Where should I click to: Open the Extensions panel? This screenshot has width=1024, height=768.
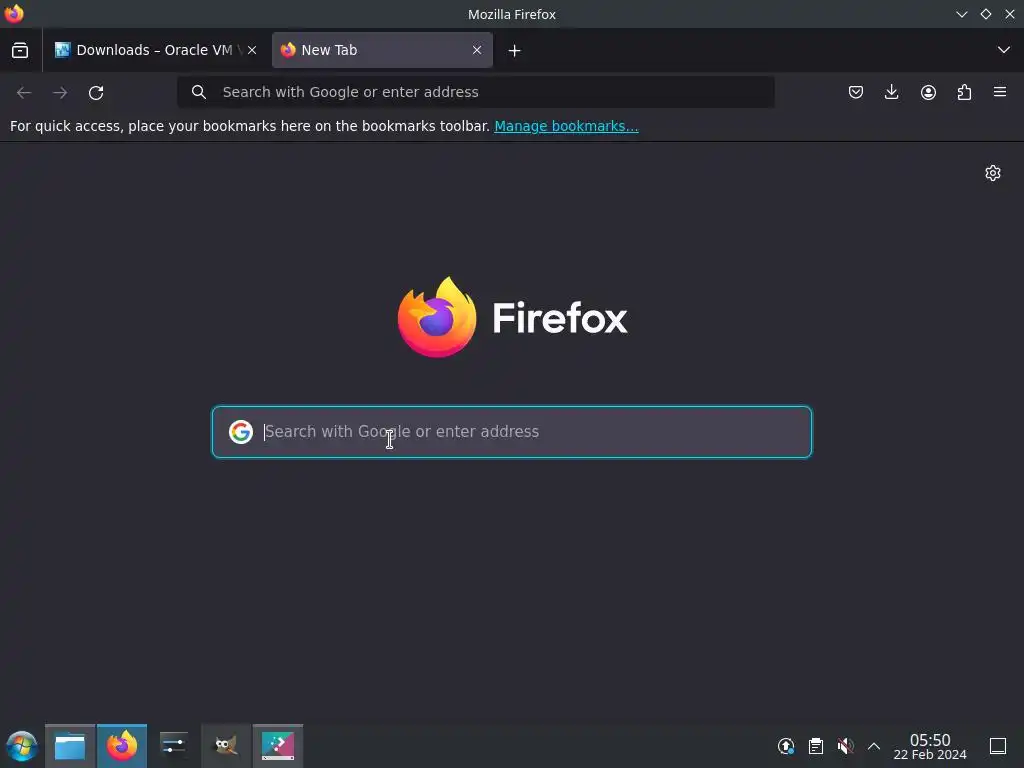pos(964,92)
